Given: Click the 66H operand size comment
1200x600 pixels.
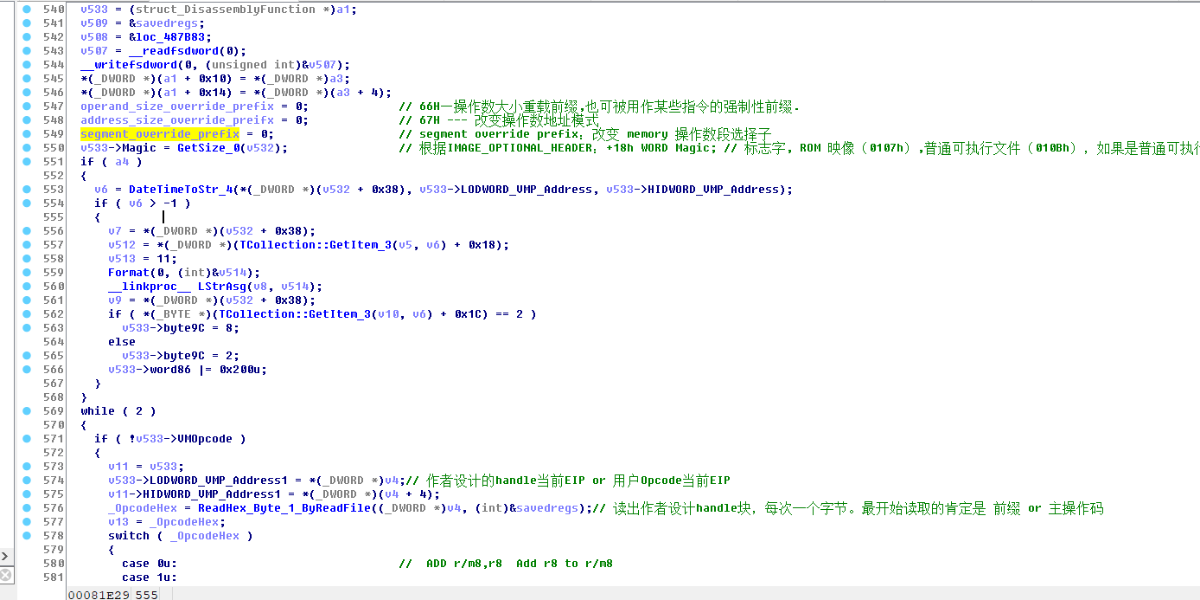Looking at the screenshot, I should pyautogui.click(x=599, y=106).
